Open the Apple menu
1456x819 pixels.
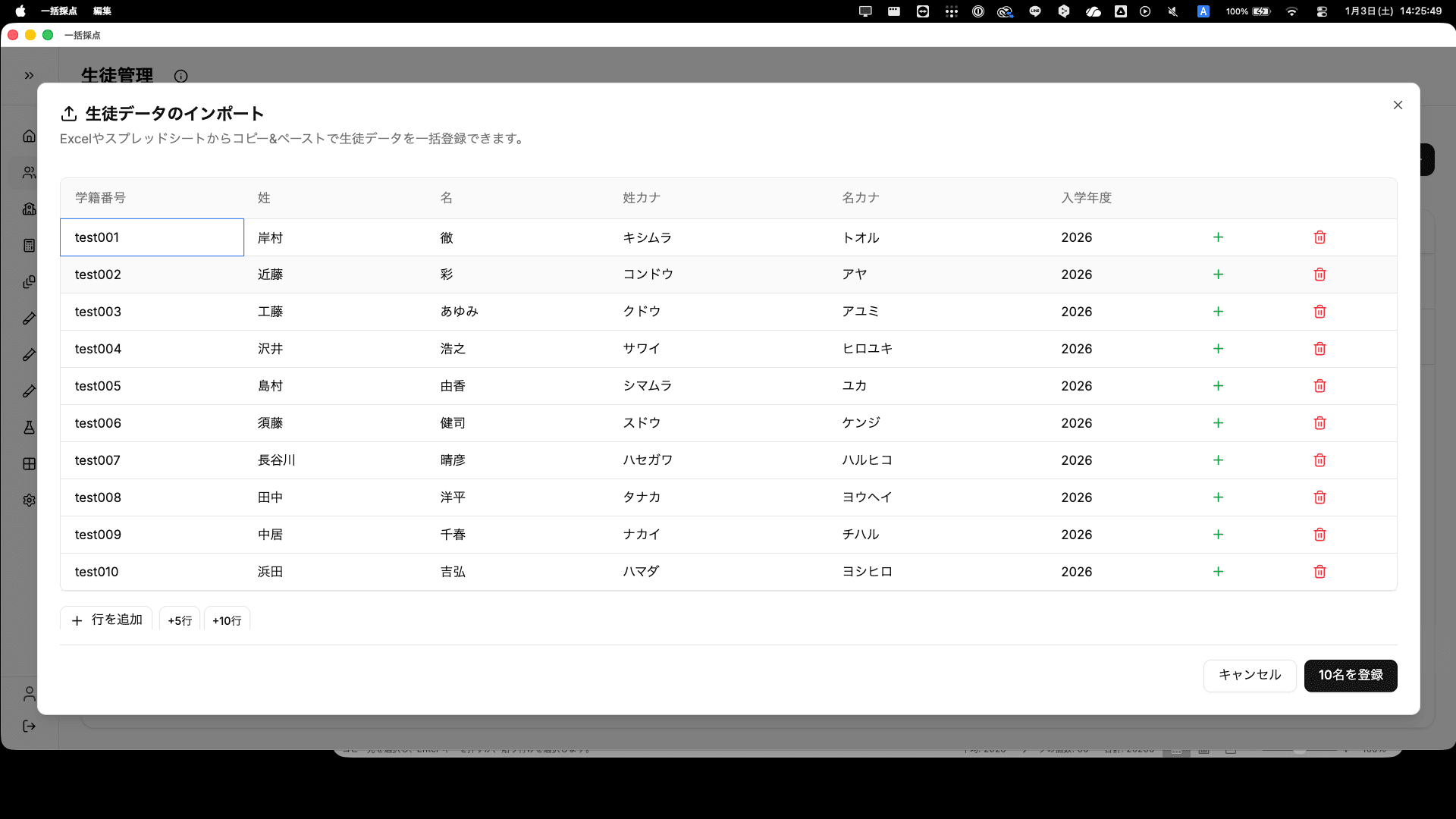(x=20, y=11)
